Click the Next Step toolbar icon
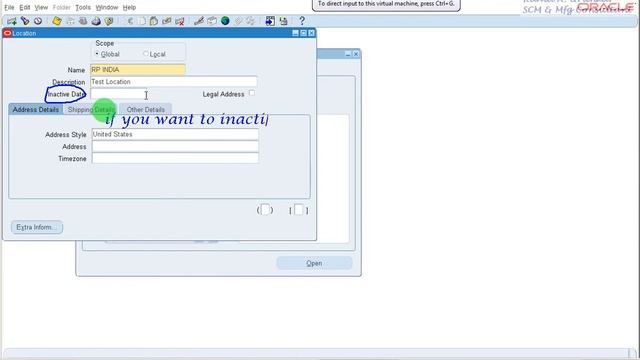 (70, 21)
